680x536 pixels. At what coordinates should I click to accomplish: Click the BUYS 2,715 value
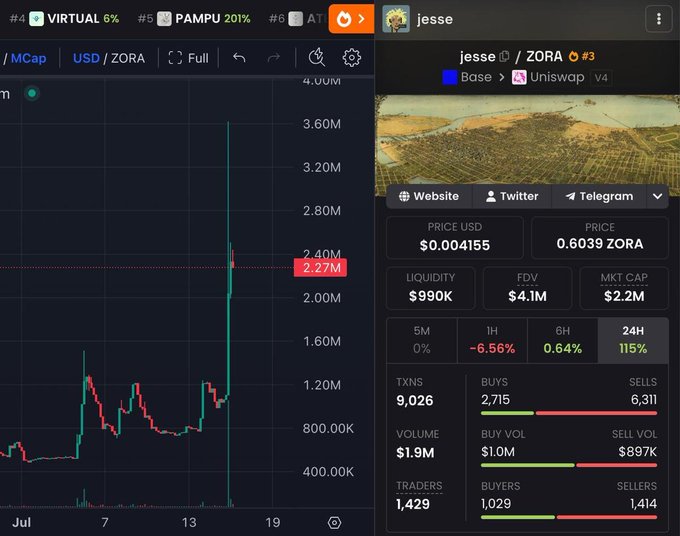pyautogui.click(x=495, y=399)
